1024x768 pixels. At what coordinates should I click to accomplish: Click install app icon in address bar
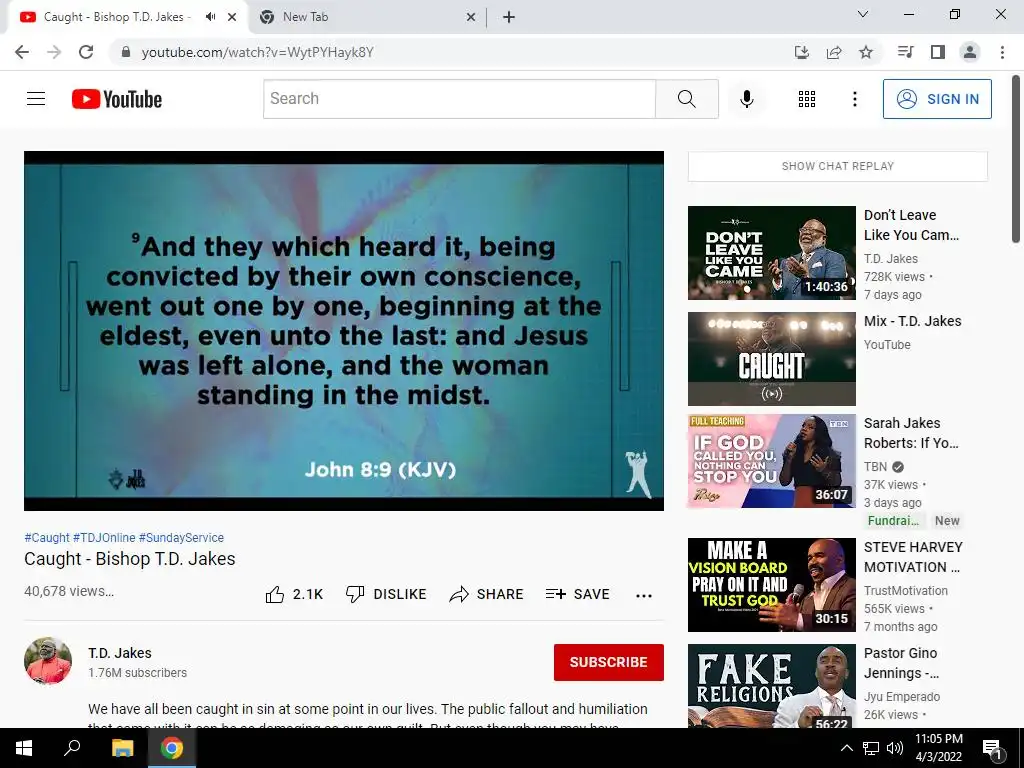[801, 52]
